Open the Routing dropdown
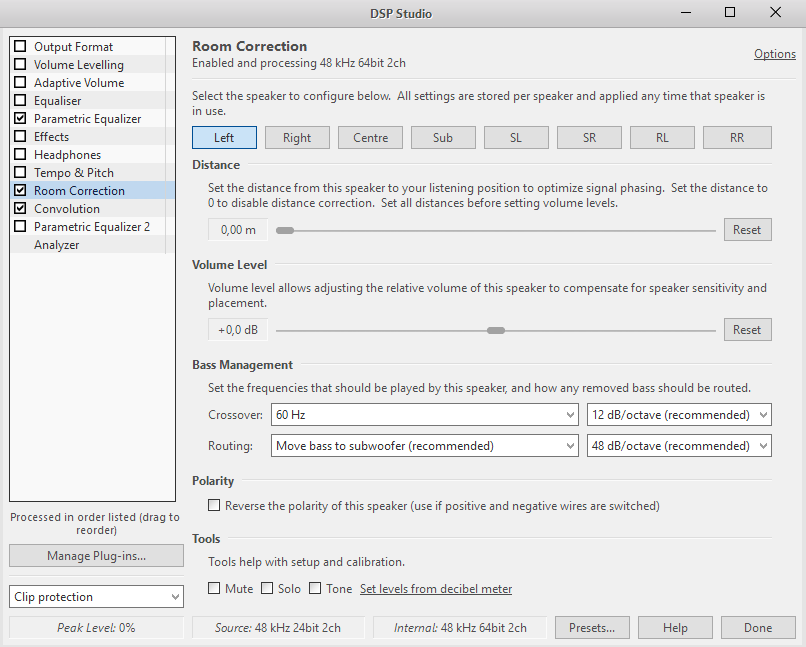 coord(425,446)
